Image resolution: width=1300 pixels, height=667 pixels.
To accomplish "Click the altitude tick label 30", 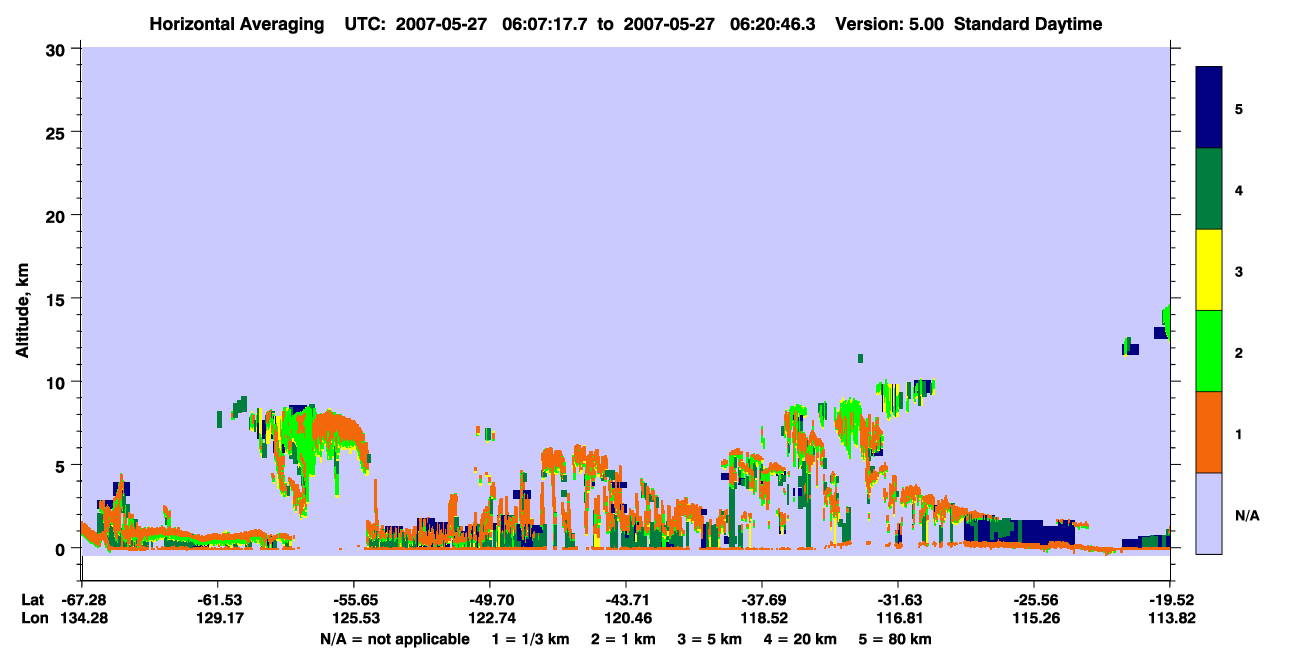I will coord(58,49).
